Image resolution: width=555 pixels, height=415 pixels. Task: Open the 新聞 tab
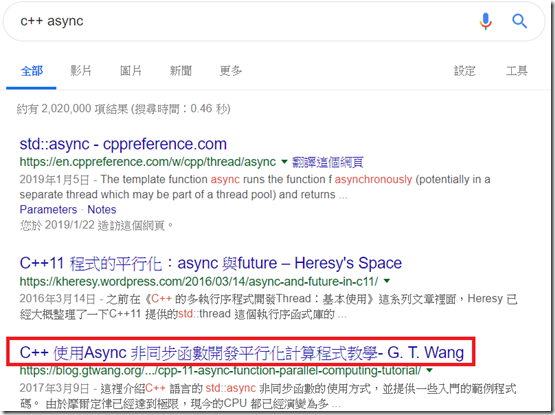point(181,71)
